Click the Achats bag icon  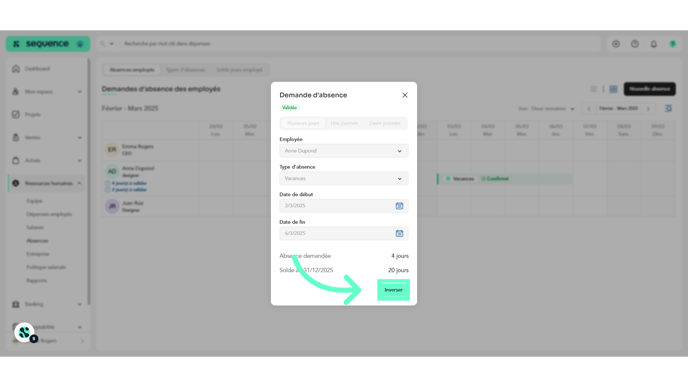(x=16, y=160)
